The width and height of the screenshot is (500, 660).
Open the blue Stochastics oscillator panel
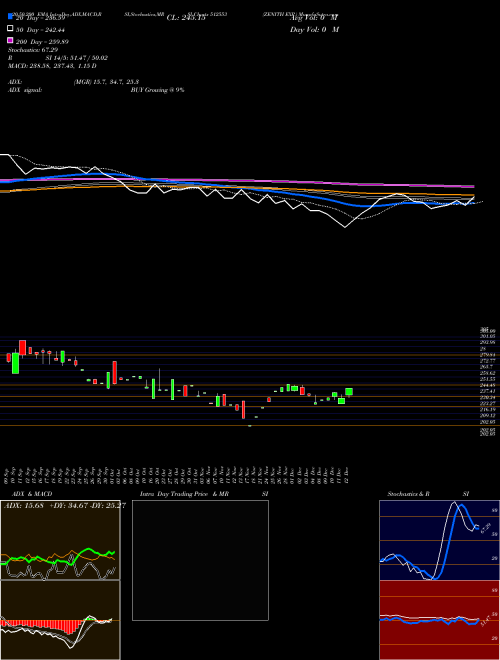pos(439,540)
